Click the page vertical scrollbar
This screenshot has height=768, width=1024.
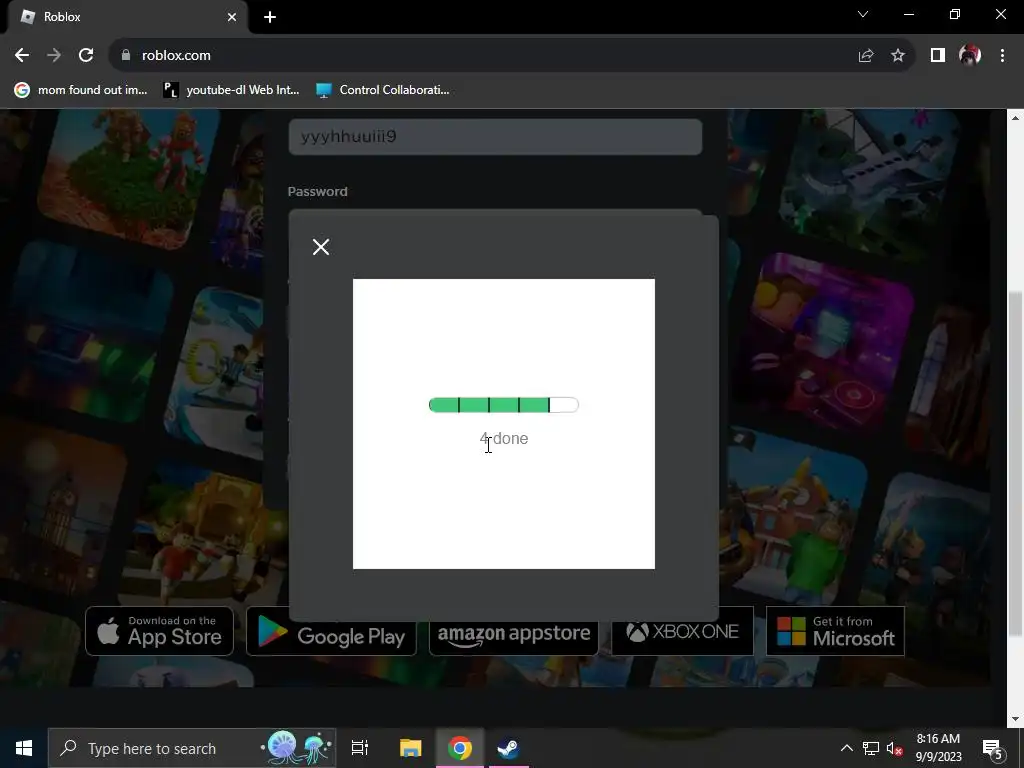pos(1014,464)
